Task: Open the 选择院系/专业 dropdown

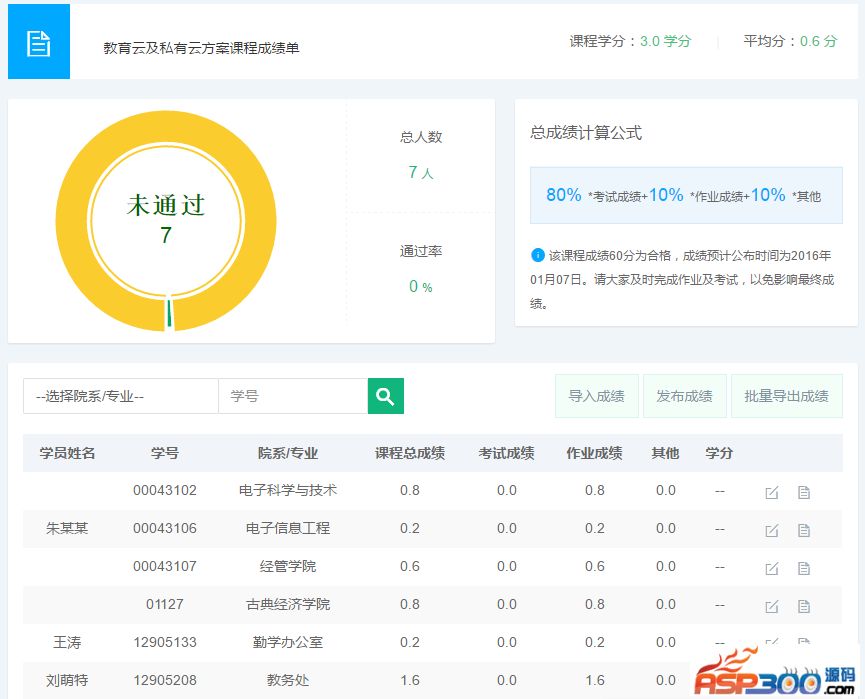Action: click(120, 396)
